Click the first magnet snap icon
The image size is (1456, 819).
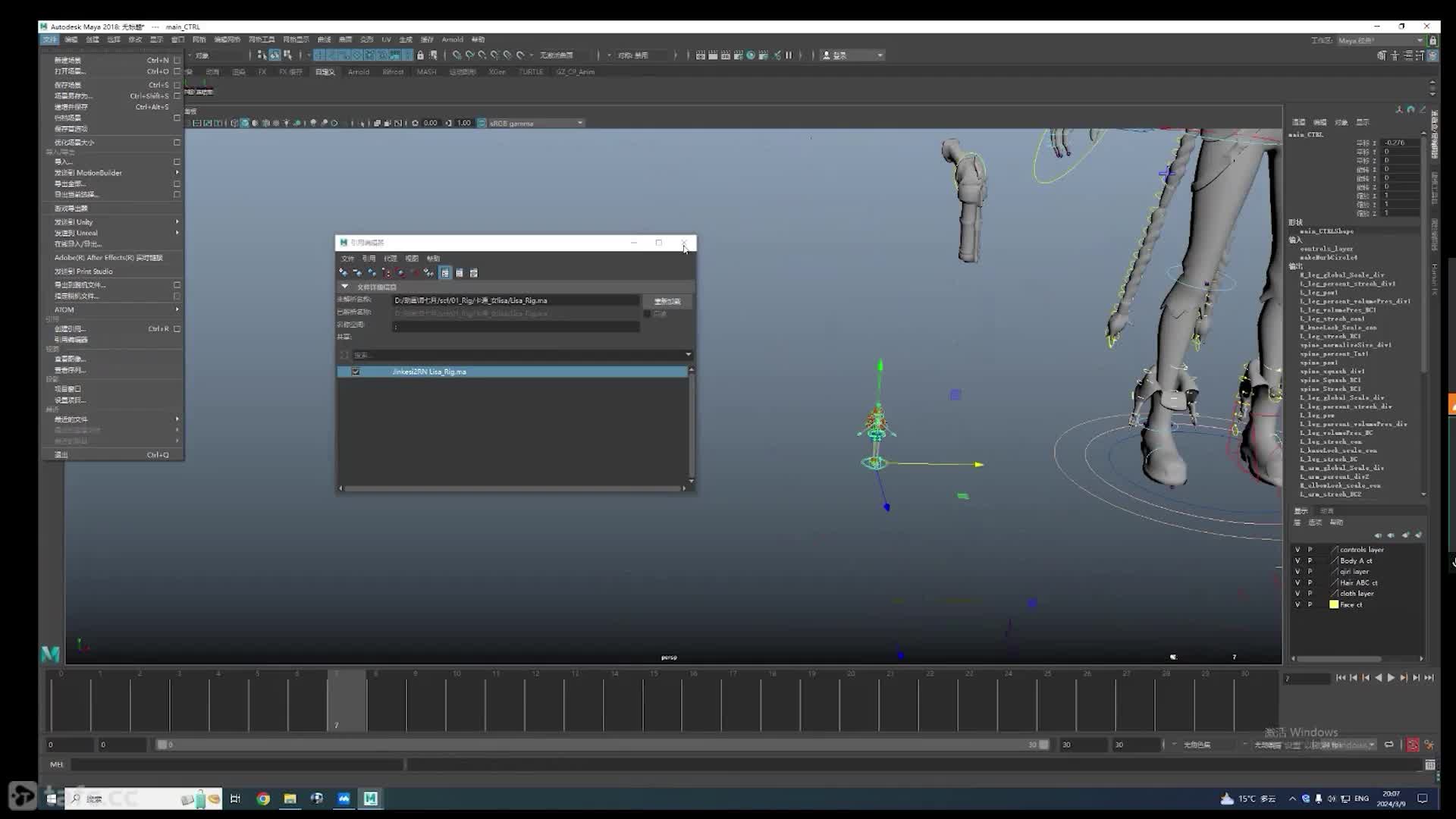pos(457,55)
